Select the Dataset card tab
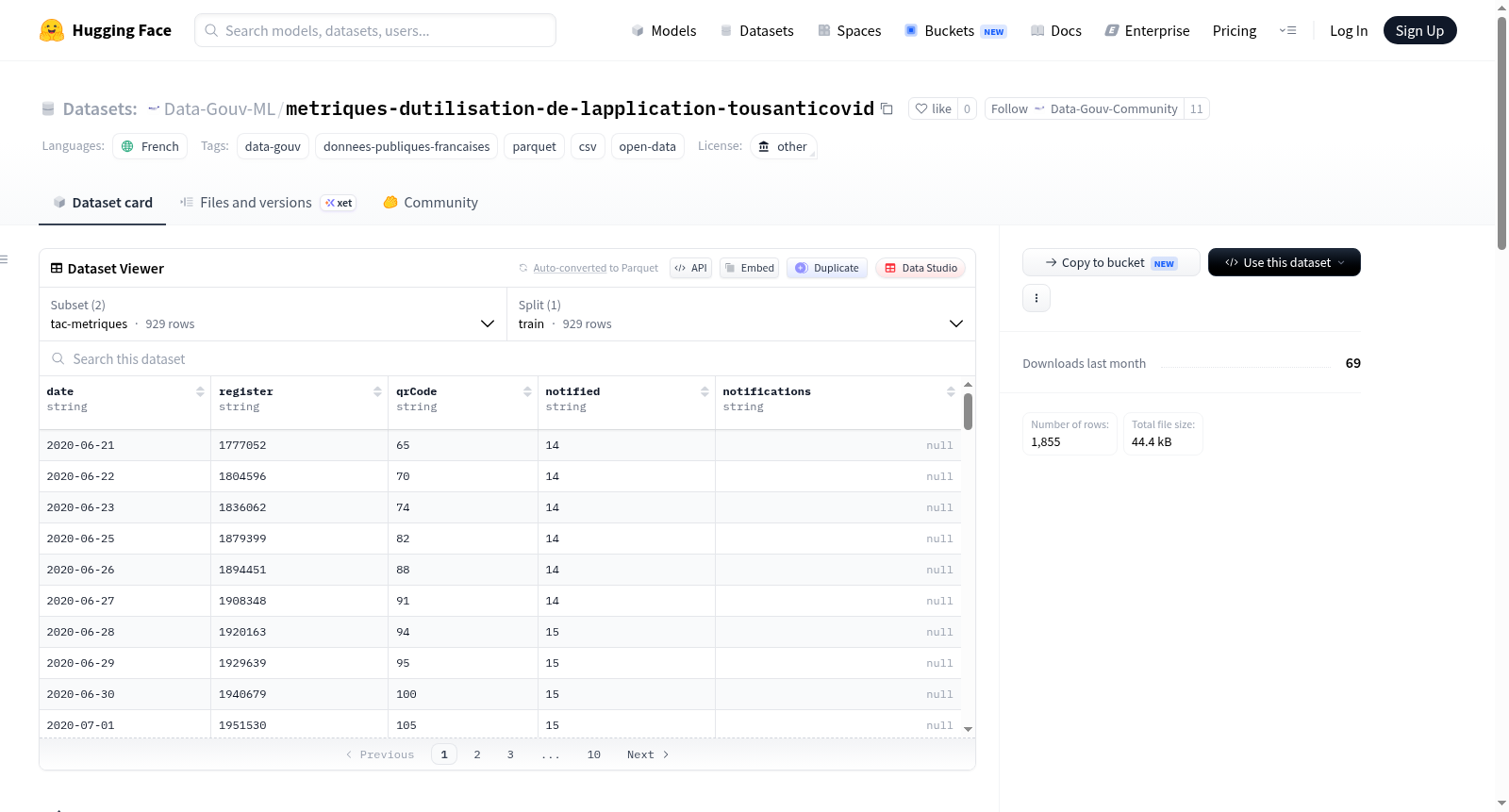Screen dimensions: 1509x812 click(x=102, y=202)
